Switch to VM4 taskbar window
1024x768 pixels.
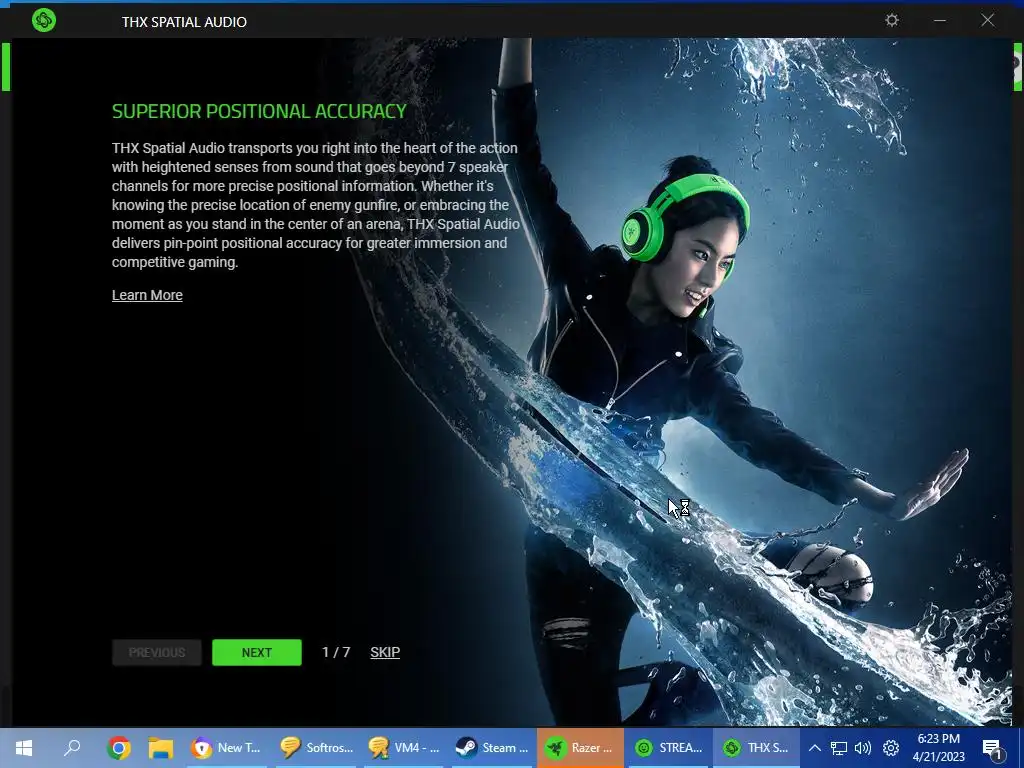coord(404,748)
